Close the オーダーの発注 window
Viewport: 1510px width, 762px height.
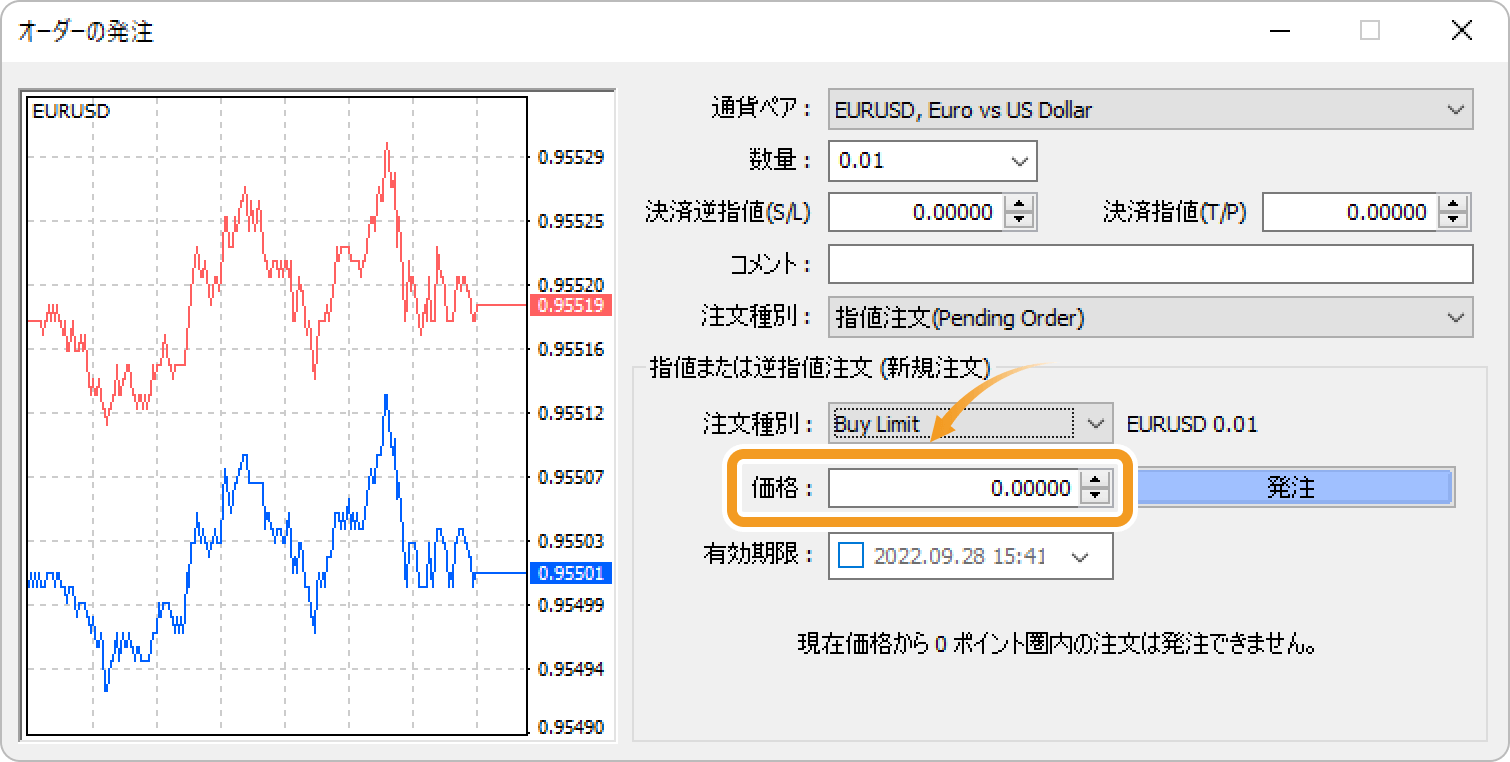pos(1462,31)
